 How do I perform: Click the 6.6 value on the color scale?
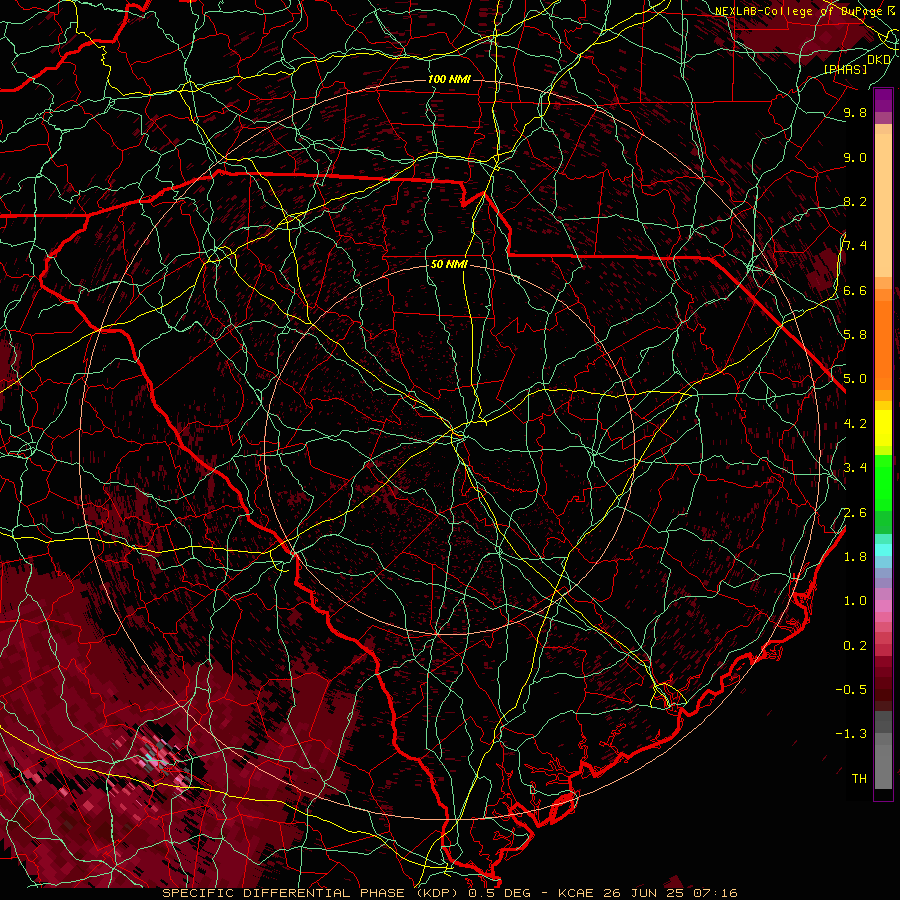pyautogui.click(x=855, y=290)
